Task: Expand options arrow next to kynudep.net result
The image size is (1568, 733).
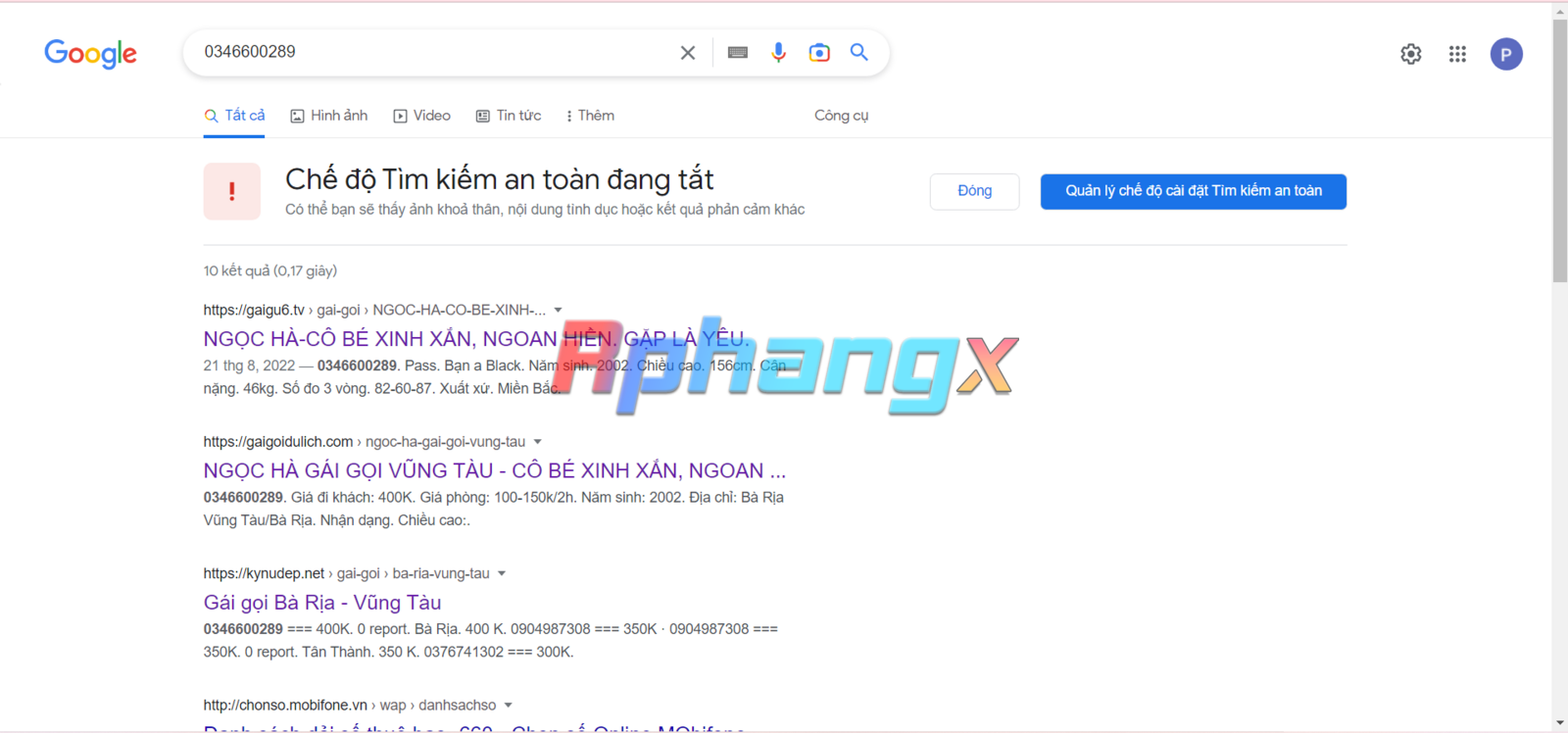Action: point(502,573)
